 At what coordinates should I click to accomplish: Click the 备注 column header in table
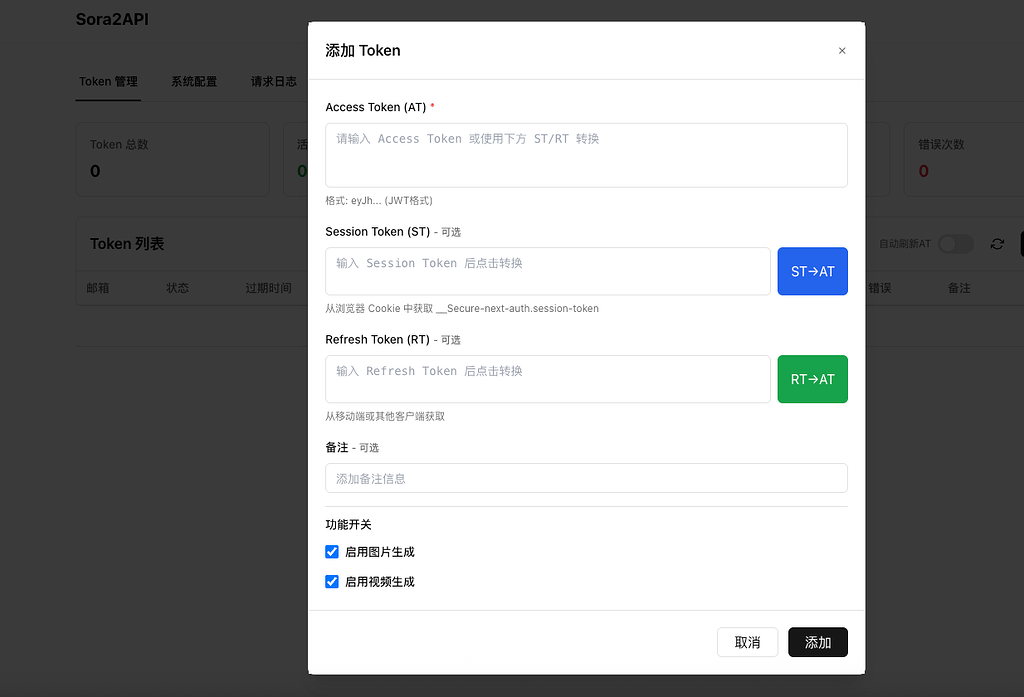[959, 288]
